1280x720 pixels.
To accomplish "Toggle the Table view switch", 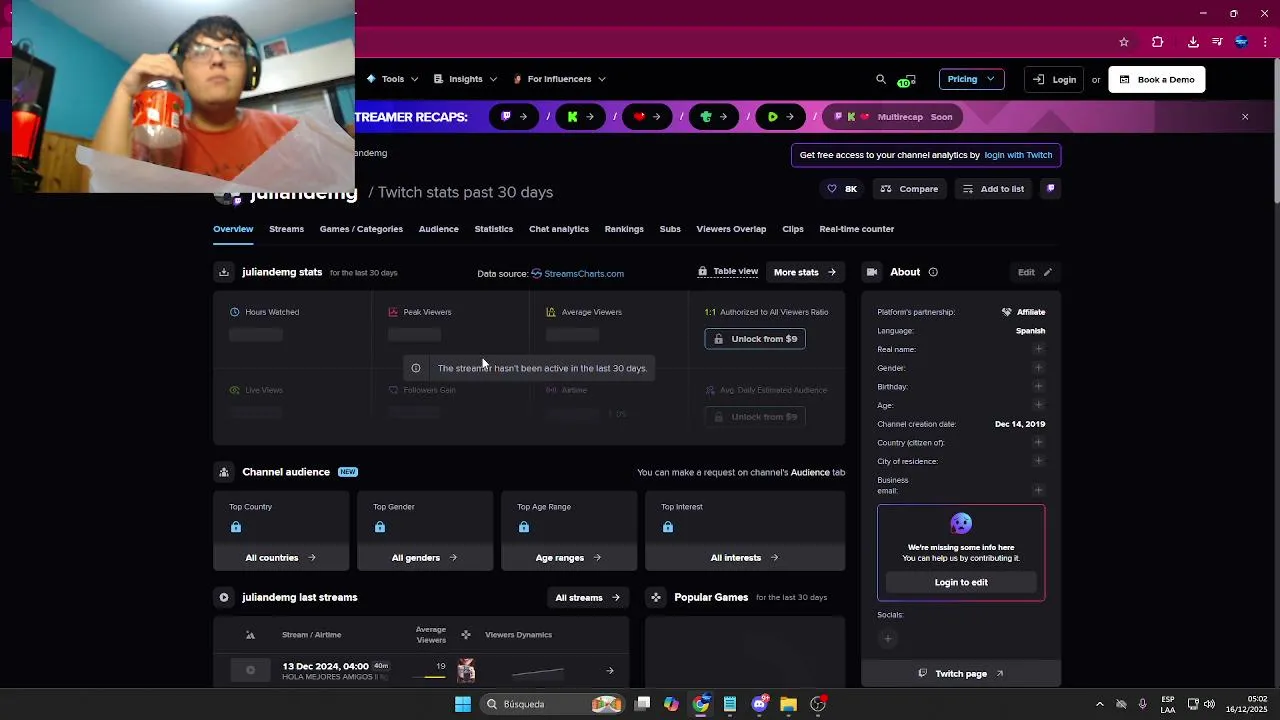I will (x=728, y=271).
